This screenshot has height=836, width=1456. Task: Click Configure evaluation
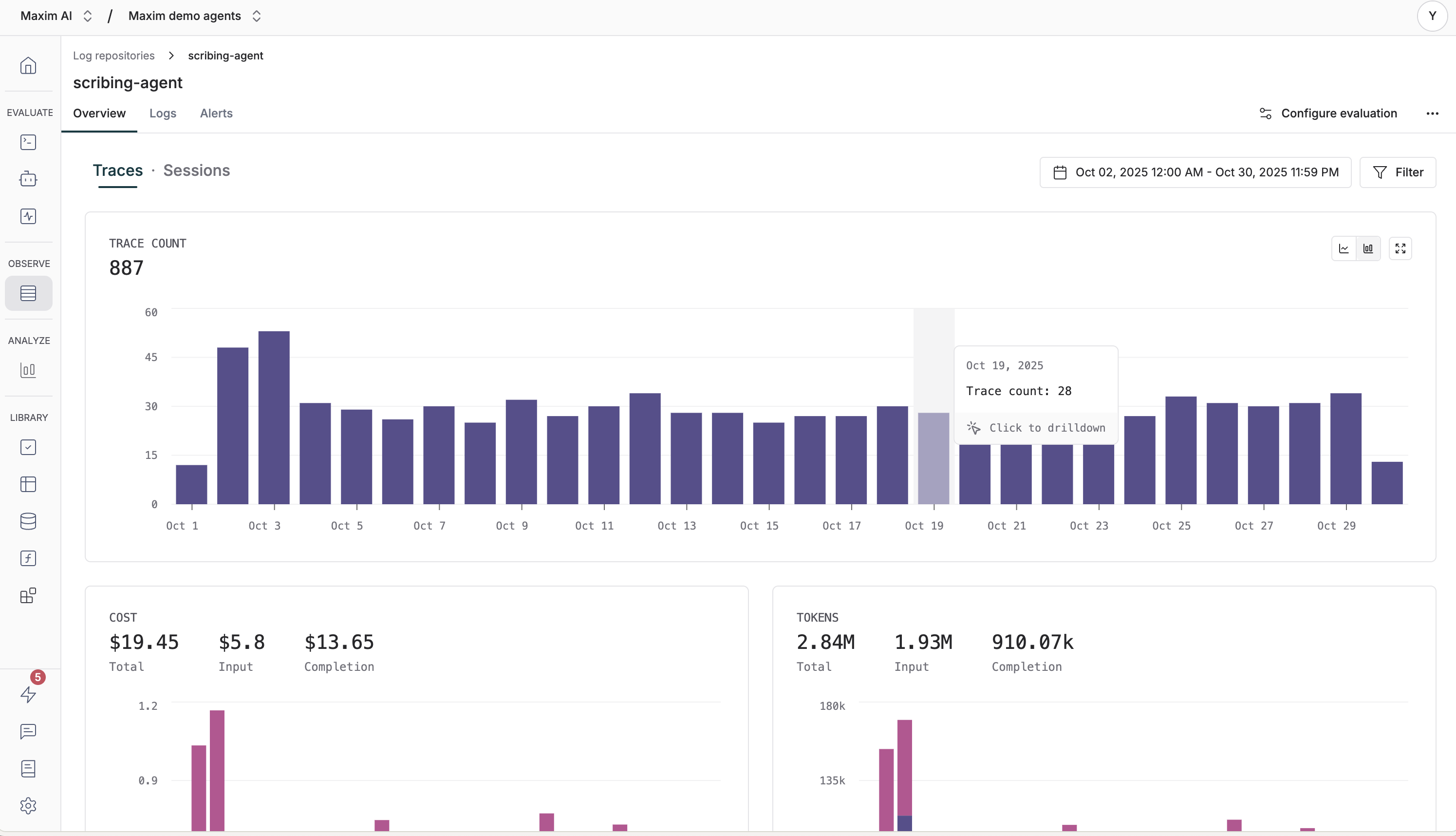pyautogui.click(x=1328, y=113)
